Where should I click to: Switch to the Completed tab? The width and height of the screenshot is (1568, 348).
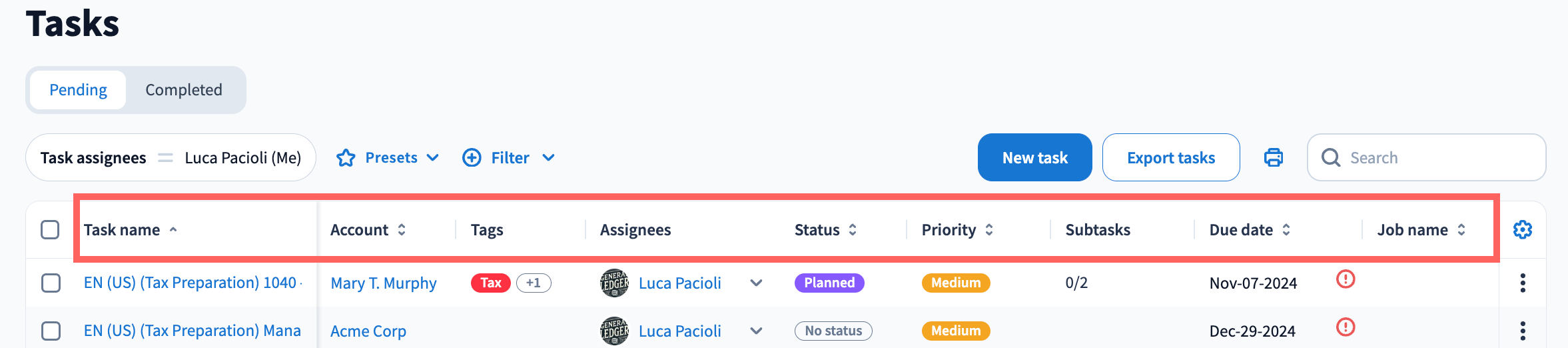184,90
